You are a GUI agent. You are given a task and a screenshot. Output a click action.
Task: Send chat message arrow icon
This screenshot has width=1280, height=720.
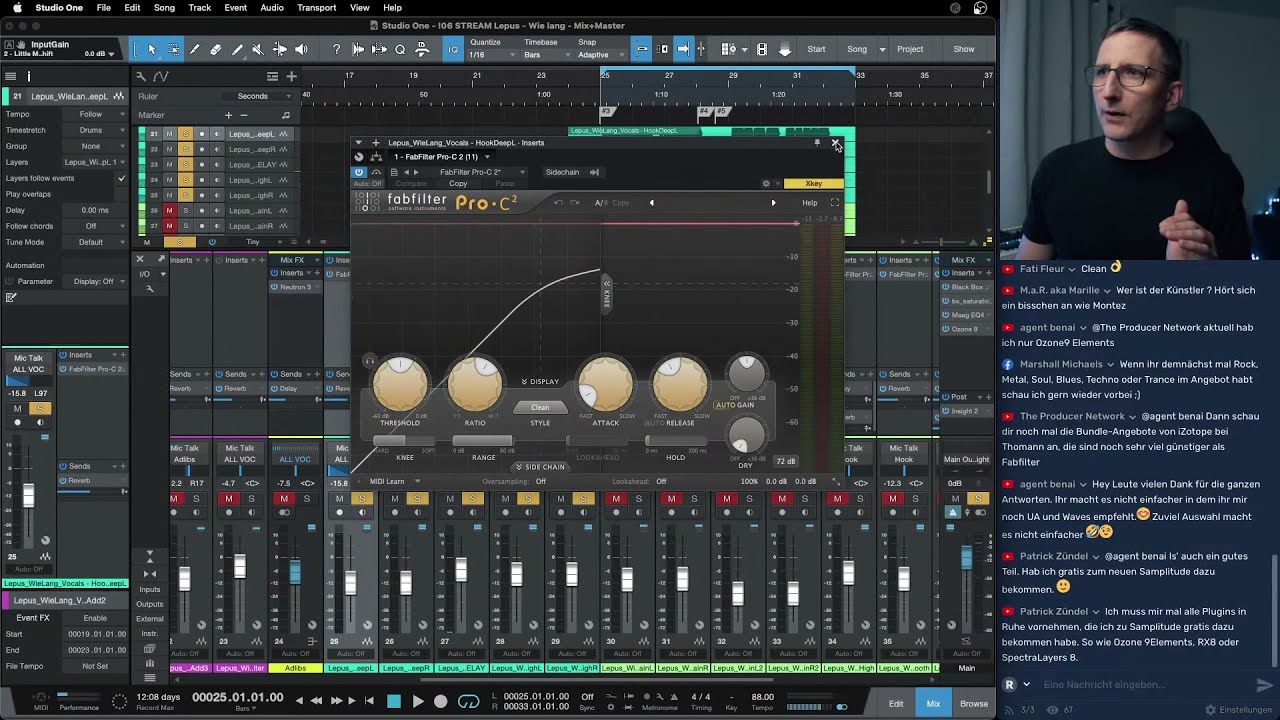point(1264,685)
